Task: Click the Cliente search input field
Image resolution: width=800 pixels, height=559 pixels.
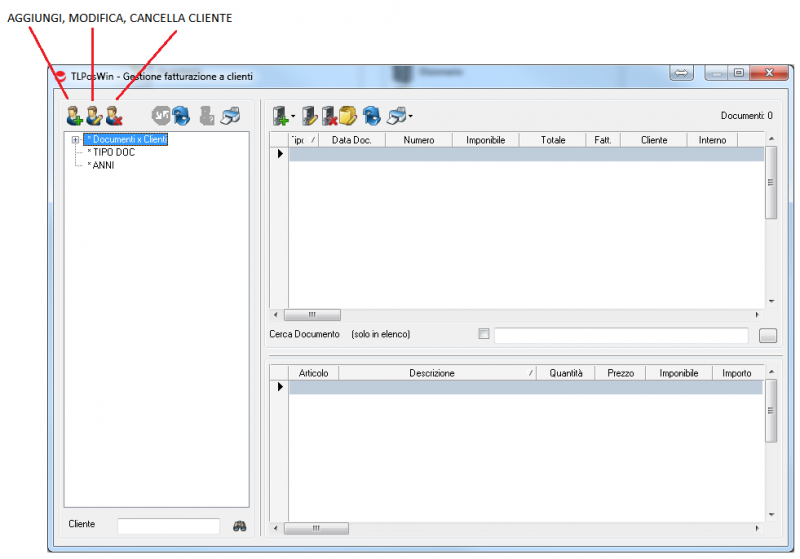Action: (168, 525)
